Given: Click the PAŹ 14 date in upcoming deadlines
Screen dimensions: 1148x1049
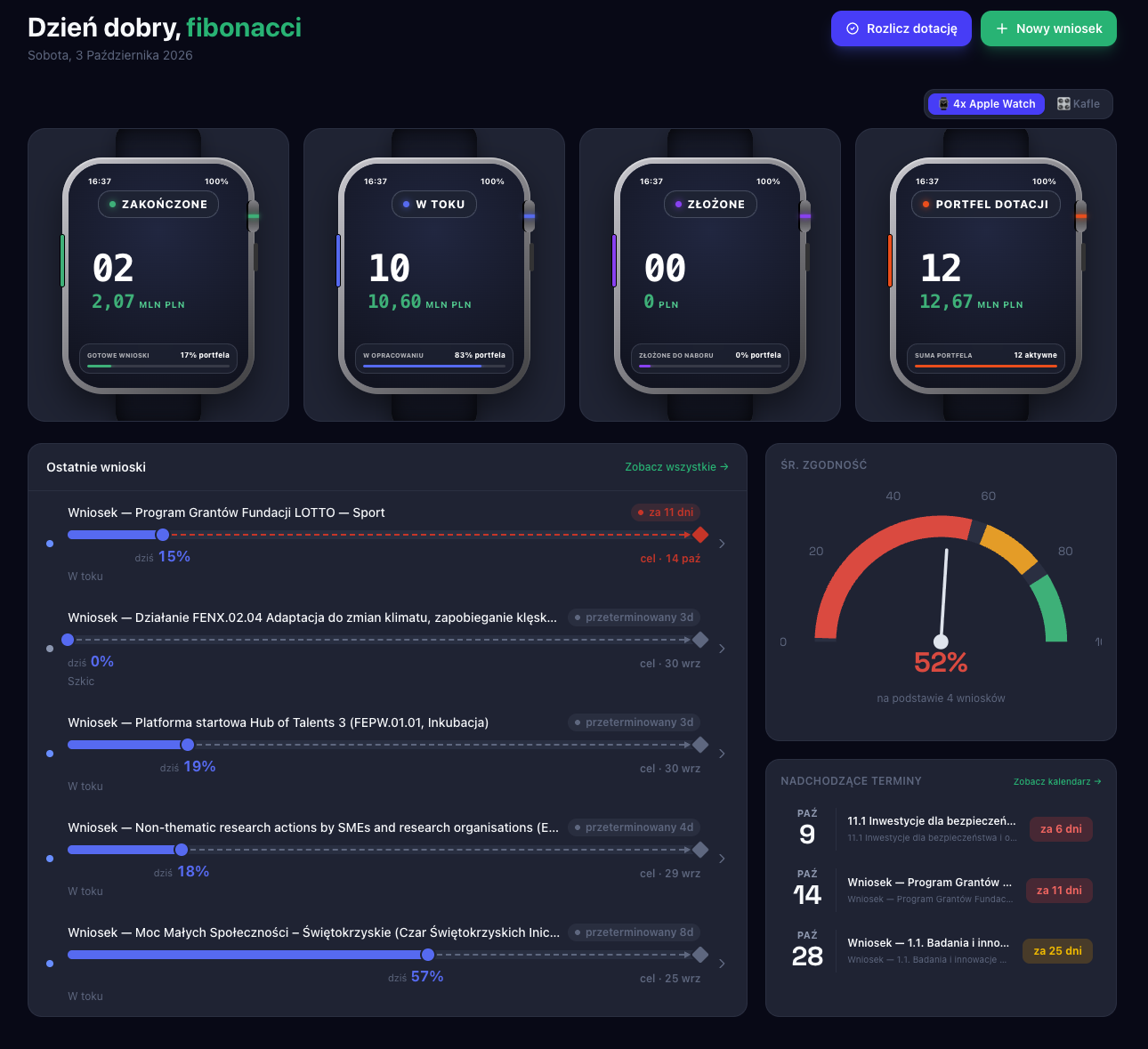Looking at the screenshot, I should click(x=807, y=889).
